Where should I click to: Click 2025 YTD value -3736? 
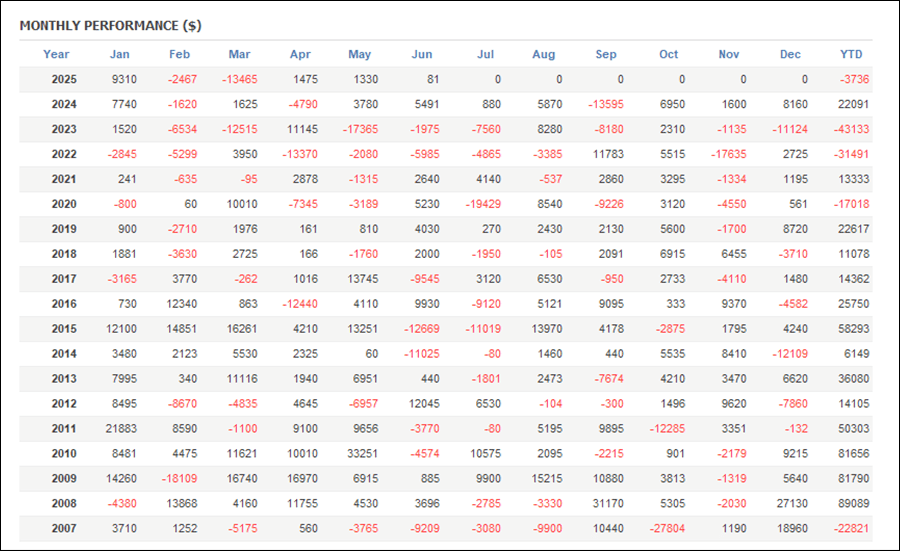855,79
